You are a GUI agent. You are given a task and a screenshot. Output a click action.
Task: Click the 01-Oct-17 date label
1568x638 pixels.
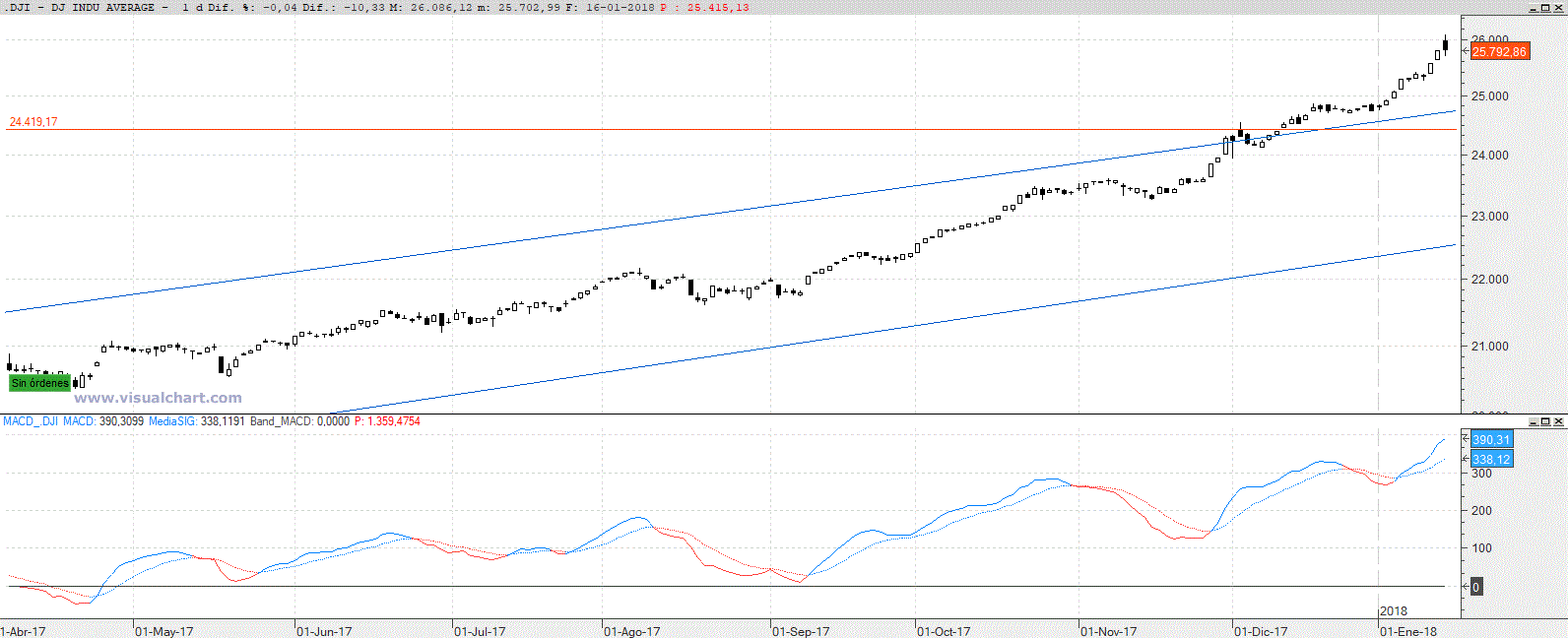944,631
